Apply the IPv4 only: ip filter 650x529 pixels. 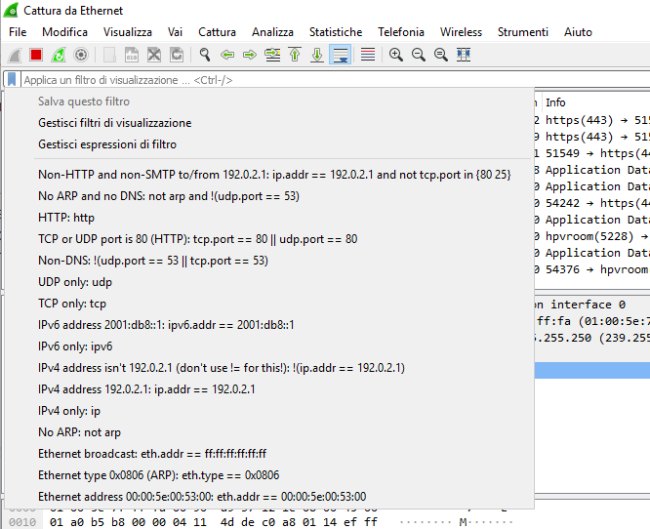(x=269, y=411)
